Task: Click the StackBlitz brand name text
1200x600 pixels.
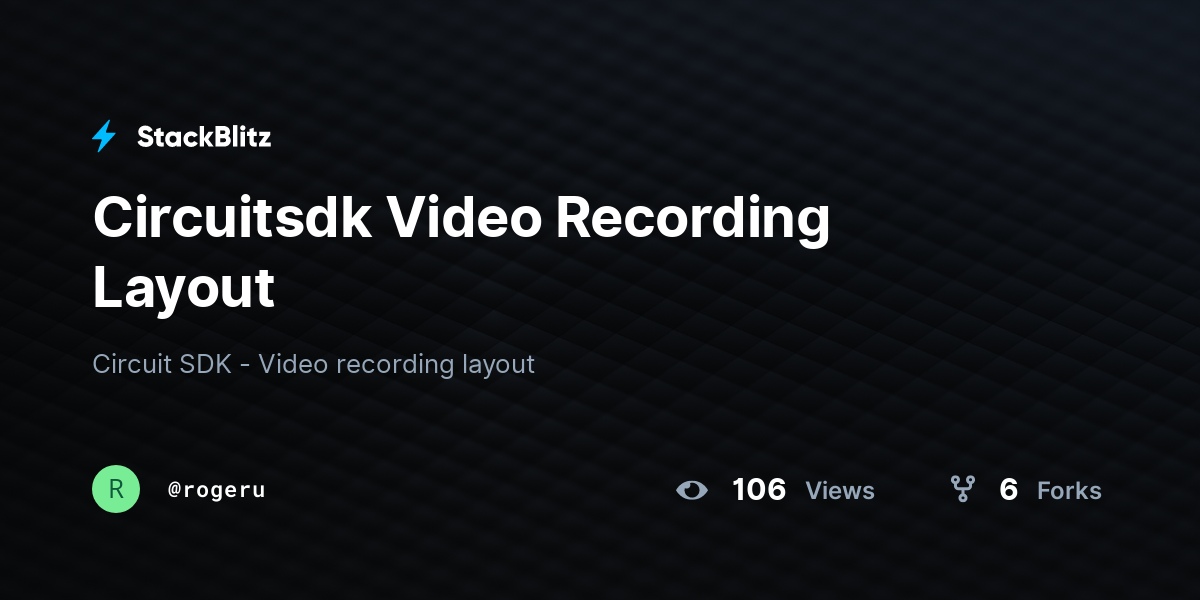Action: (204, 137)
